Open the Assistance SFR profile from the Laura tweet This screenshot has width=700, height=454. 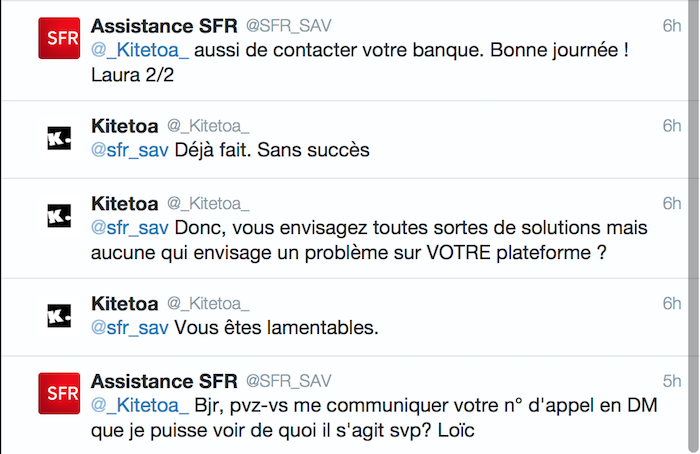[x=164, y=26]
